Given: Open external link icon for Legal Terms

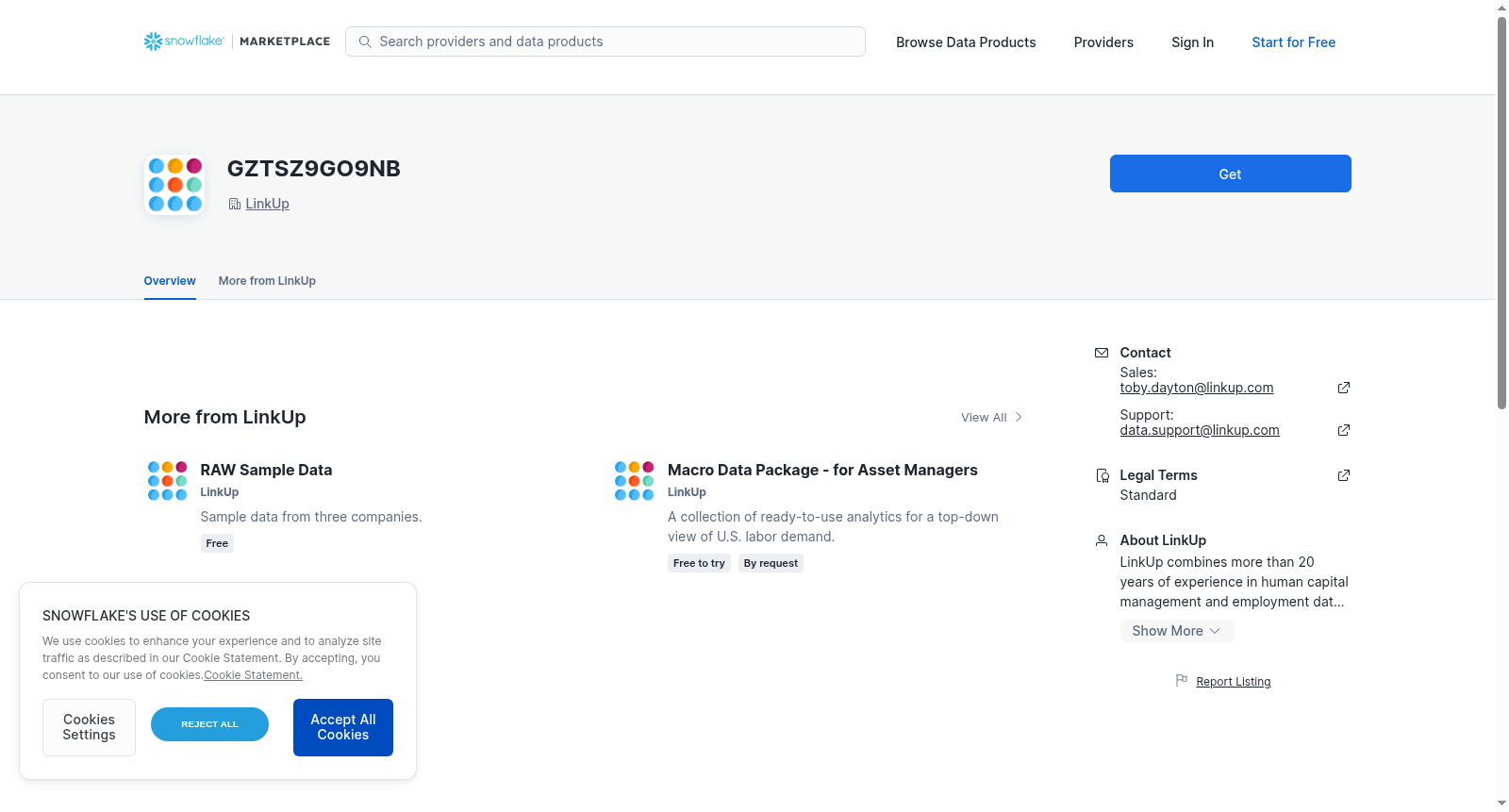Looking at the screenshot, I should tap(1344, 475).
